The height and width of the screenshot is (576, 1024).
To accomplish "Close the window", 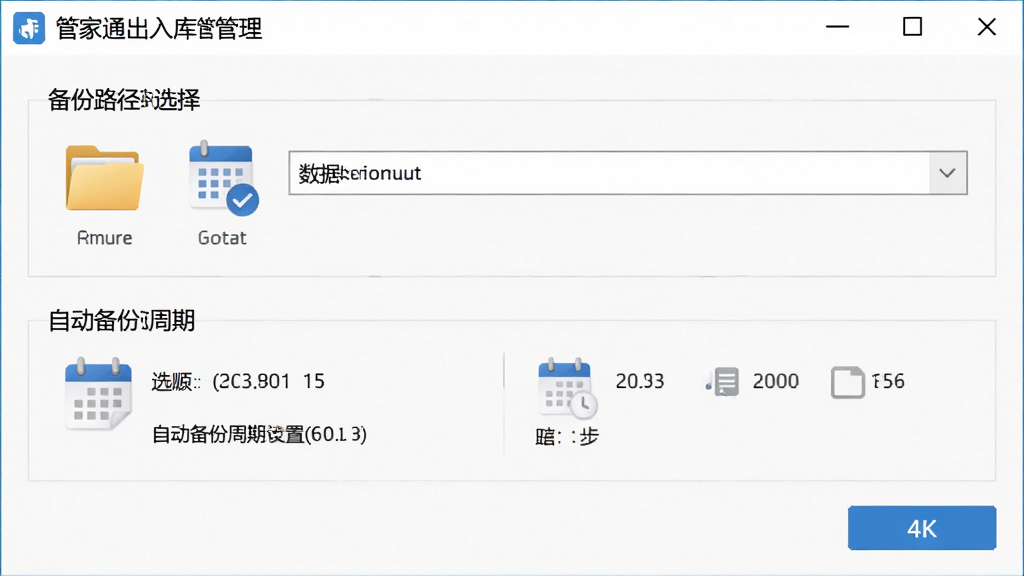I will coord(987,27).
